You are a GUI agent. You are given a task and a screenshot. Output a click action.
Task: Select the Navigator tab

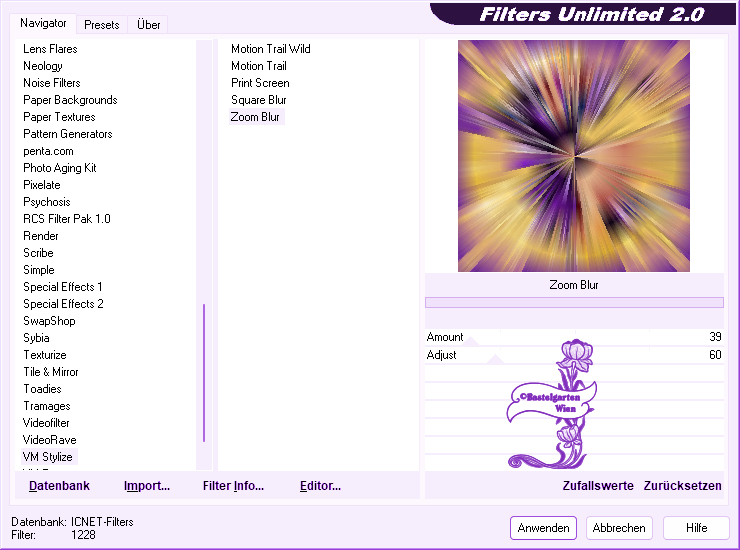43,23
